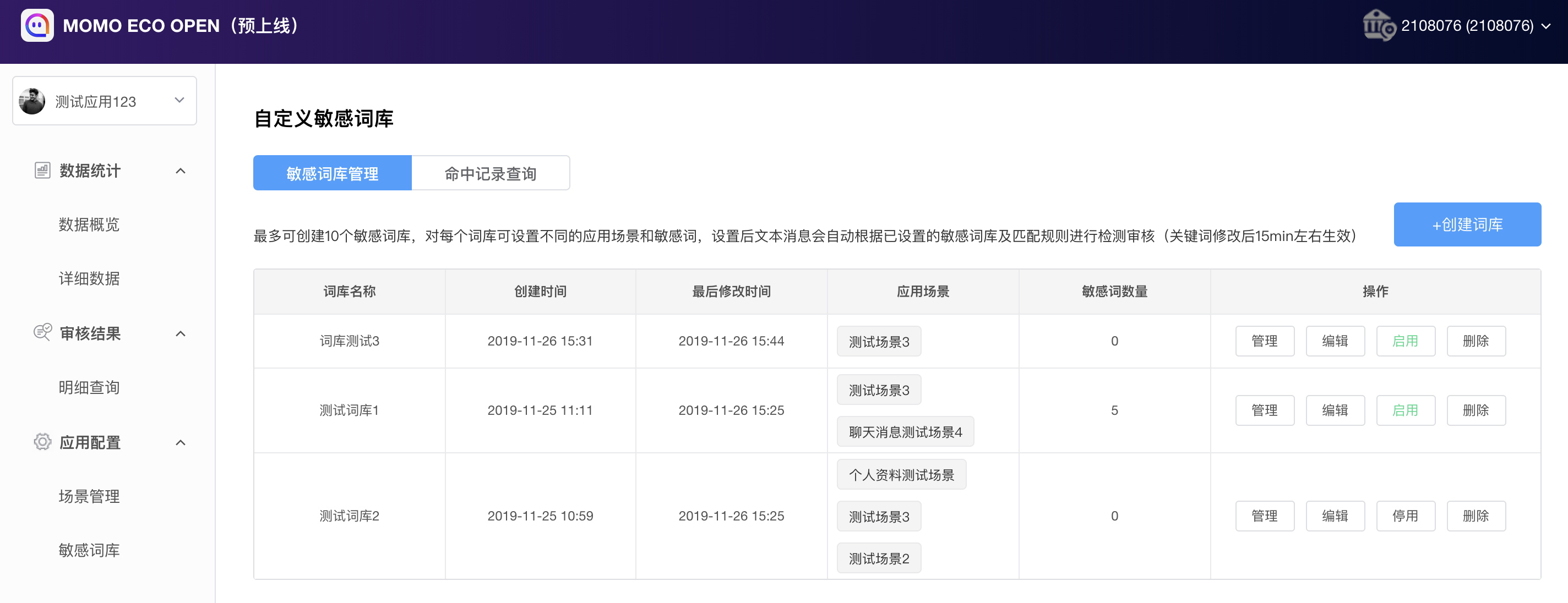Image resolution: width=1568 pixels, height=603 pixels.
Task: Open 敏感词库 in the sidebar
Action: pos(89,551)
